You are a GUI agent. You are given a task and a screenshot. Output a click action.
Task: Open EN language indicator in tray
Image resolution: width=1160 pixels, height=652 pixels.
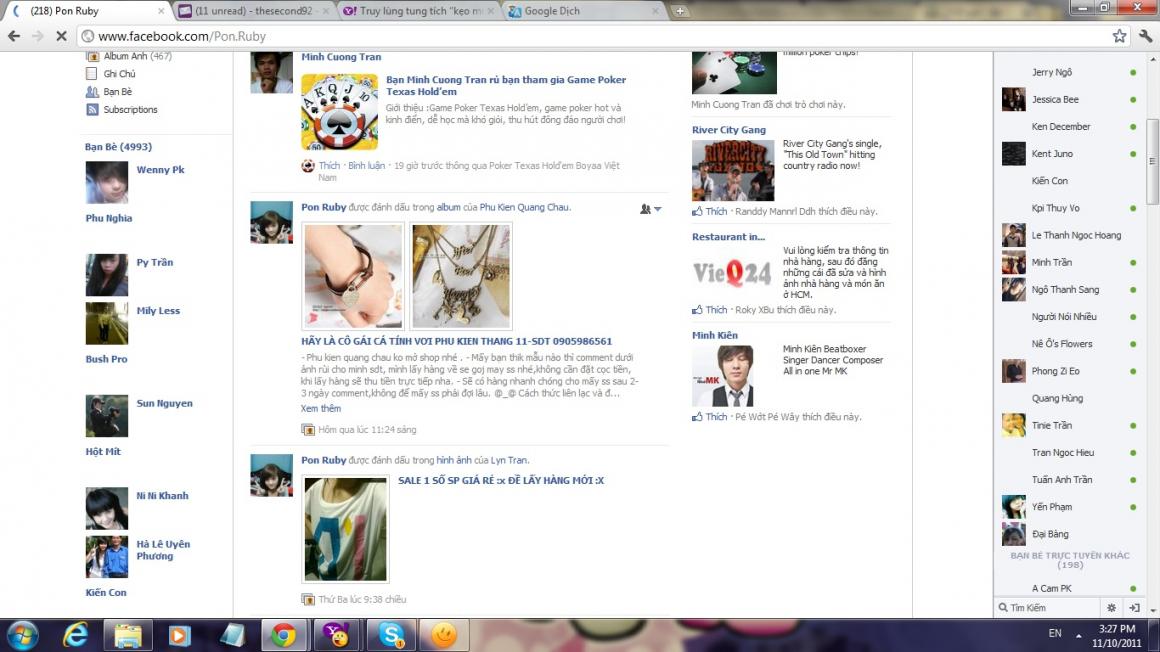1055,633
